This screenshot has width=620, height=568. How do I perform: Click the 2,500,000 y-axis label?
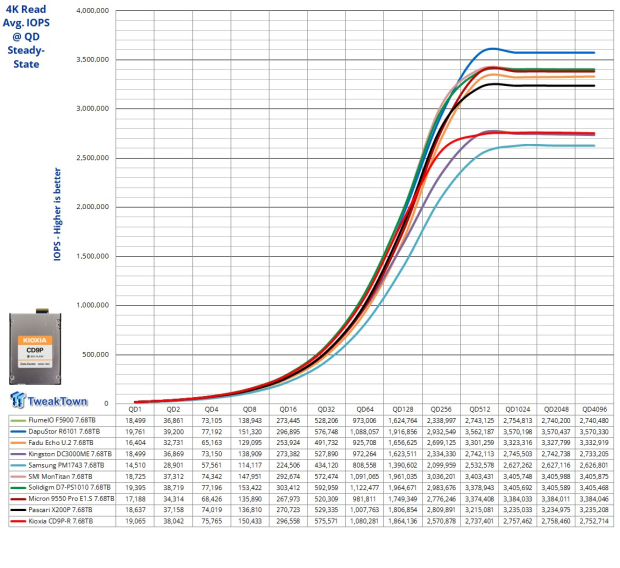pos(93,158)
